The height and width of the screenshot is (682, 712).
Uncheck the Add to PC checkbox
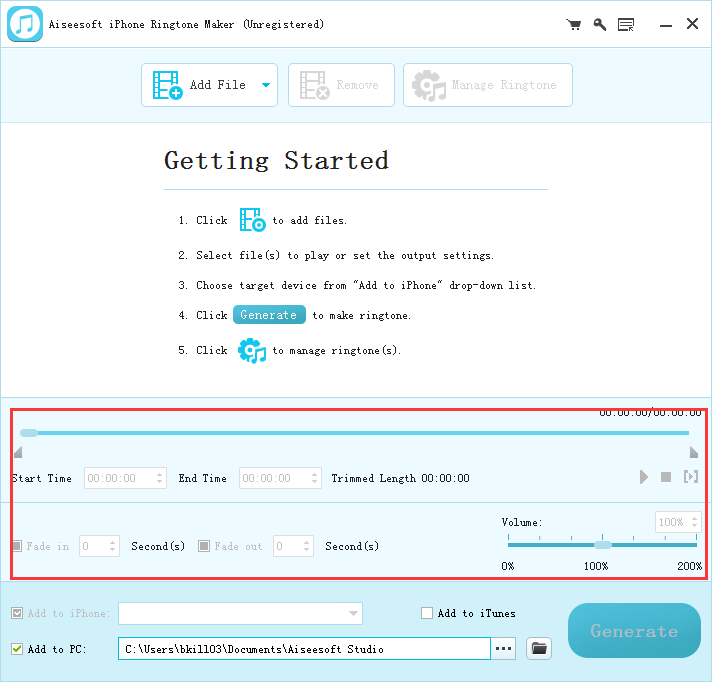(17, 649)
